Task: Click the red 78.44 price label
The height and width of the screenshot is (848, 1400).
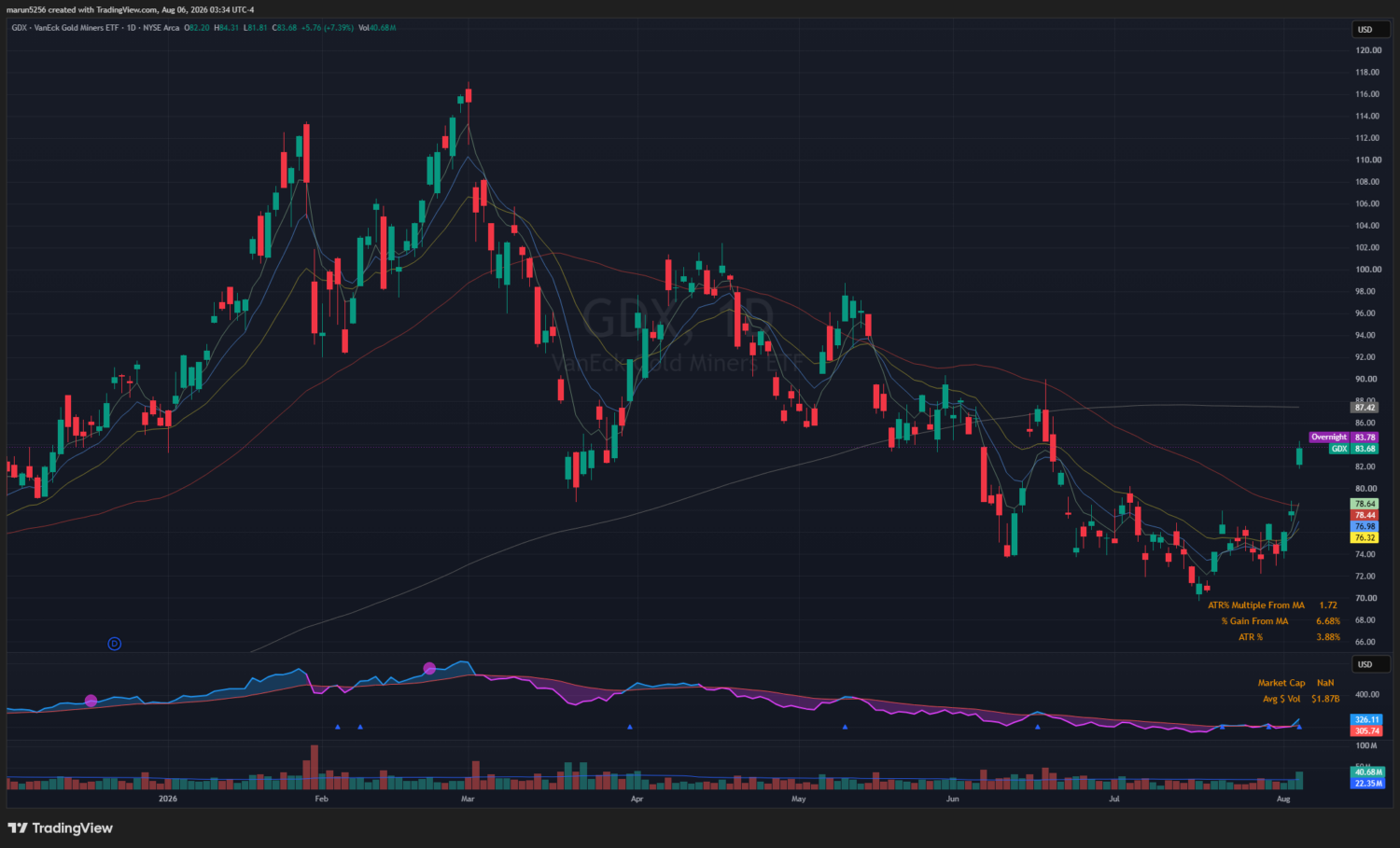Action: [x=1365, y=515]
